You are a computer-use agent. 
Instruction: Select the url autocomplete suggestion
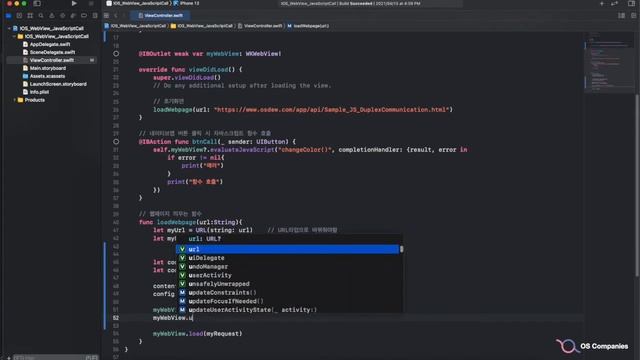pos(287,249)
